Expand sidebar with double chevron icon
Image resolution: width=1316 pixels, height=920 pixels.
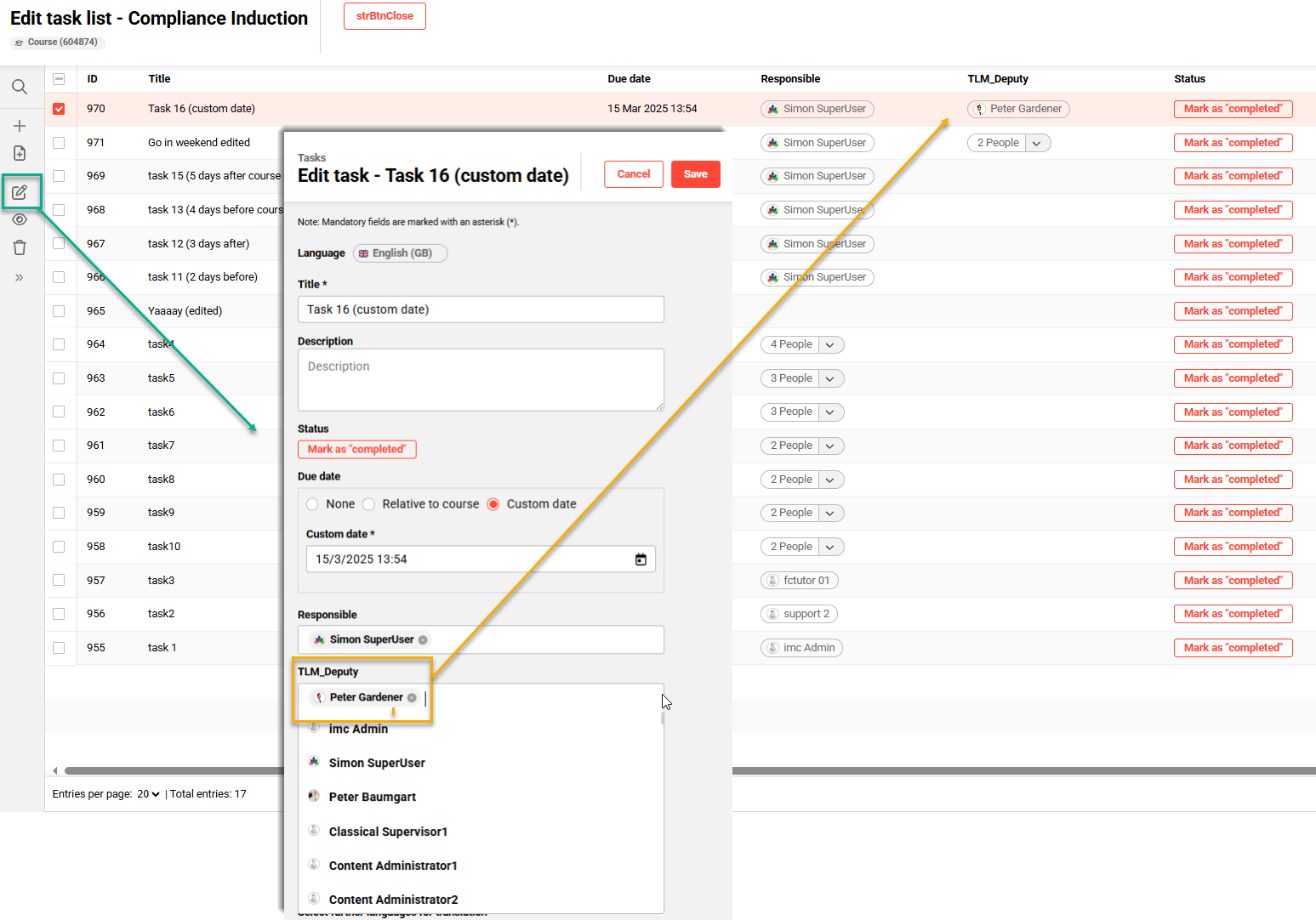click(x=20, y=277)
